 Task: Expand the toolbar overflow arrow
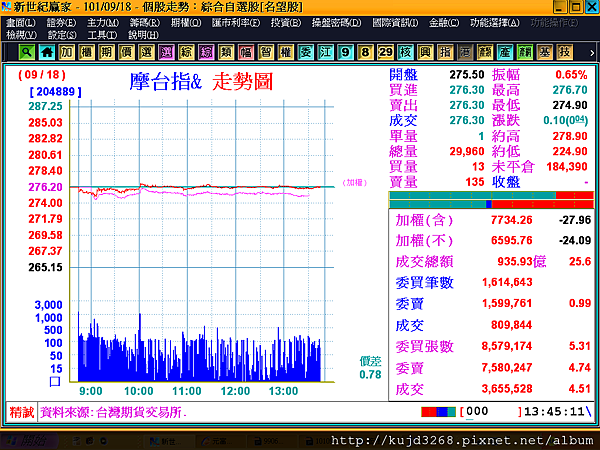click(x=592, y=53)
